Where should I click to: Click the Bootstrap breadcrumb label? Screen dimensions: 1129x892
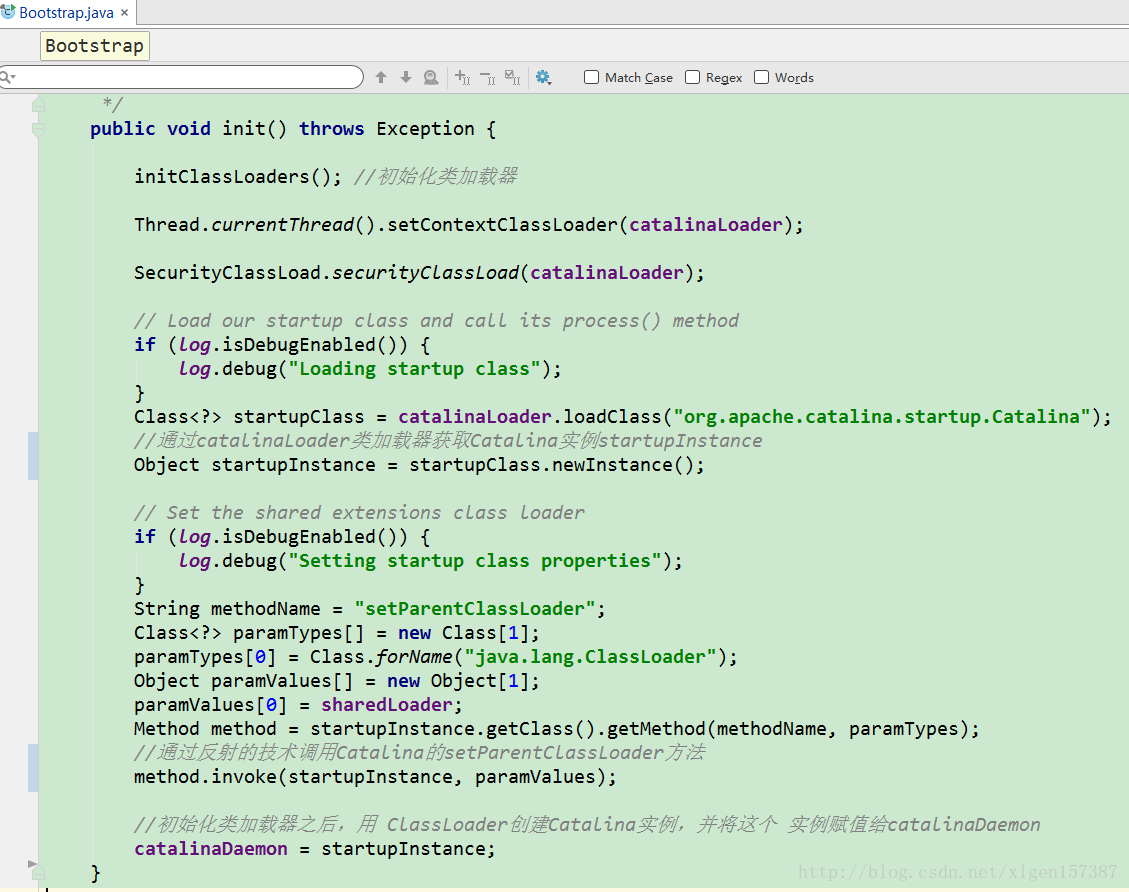pyautogui.click(x=94, y=46)
